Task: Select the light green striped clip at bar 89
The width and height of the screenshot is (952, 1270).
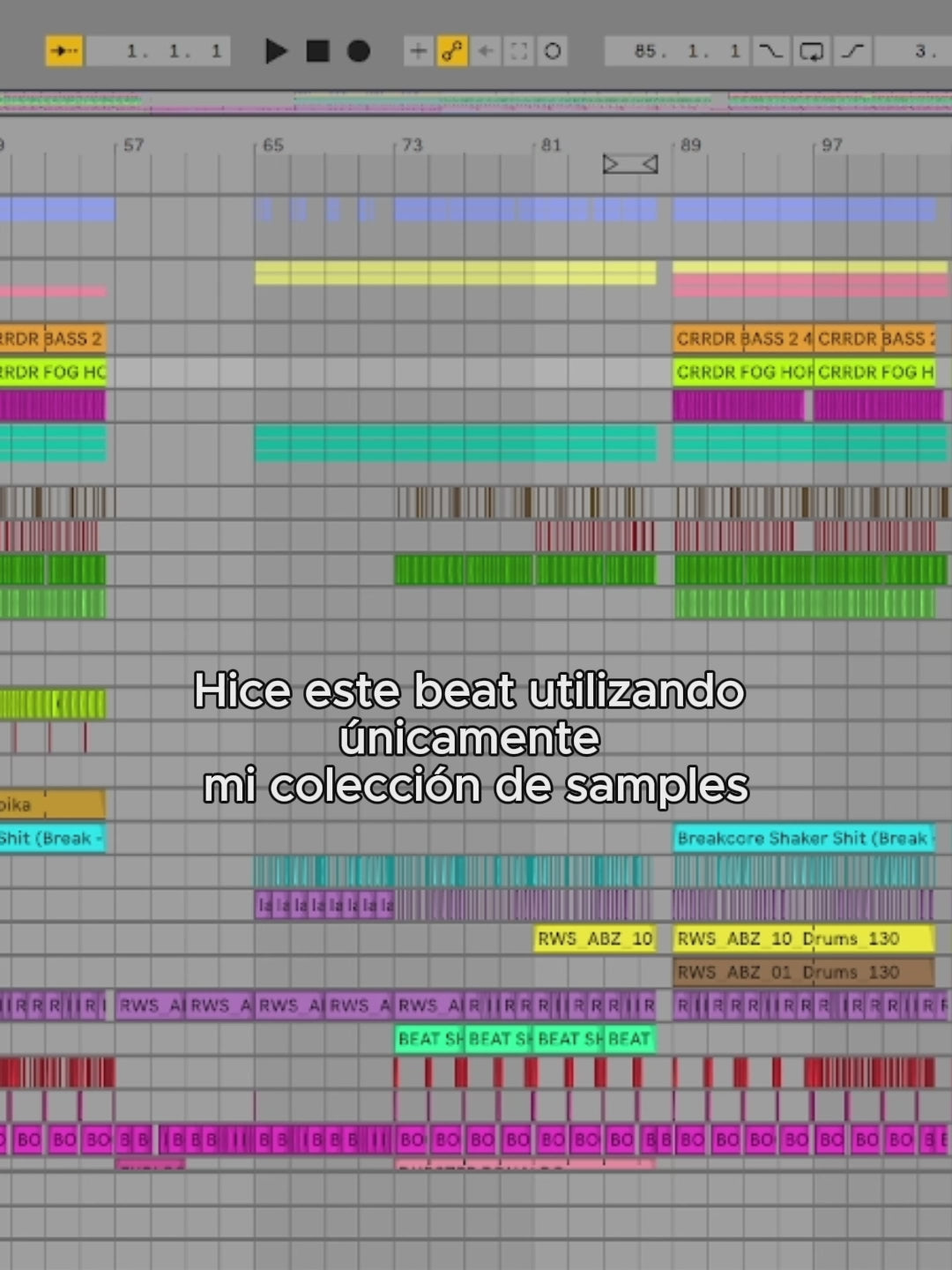Action: click(804, 603)
